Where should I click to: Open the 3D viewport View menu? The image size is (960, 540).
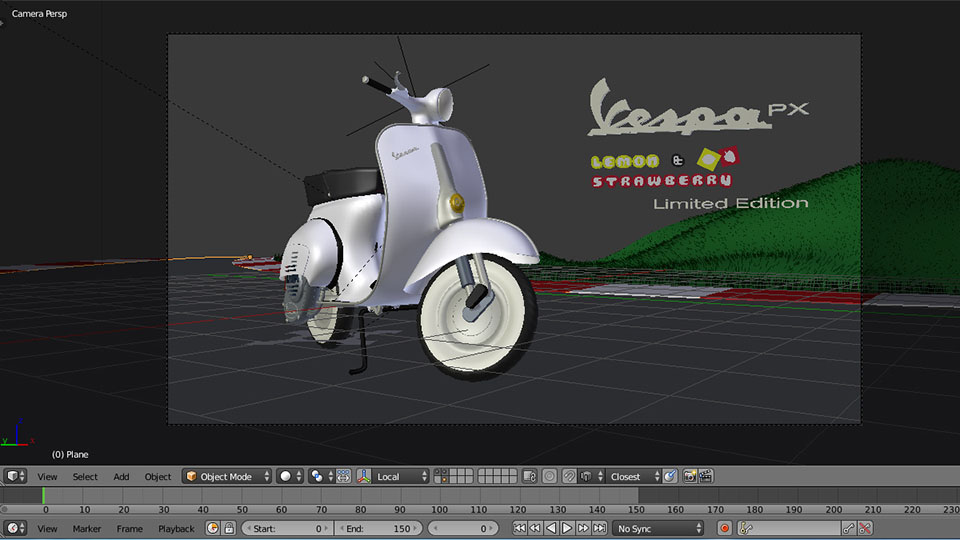pyautogui.click(x=47, y=476)
